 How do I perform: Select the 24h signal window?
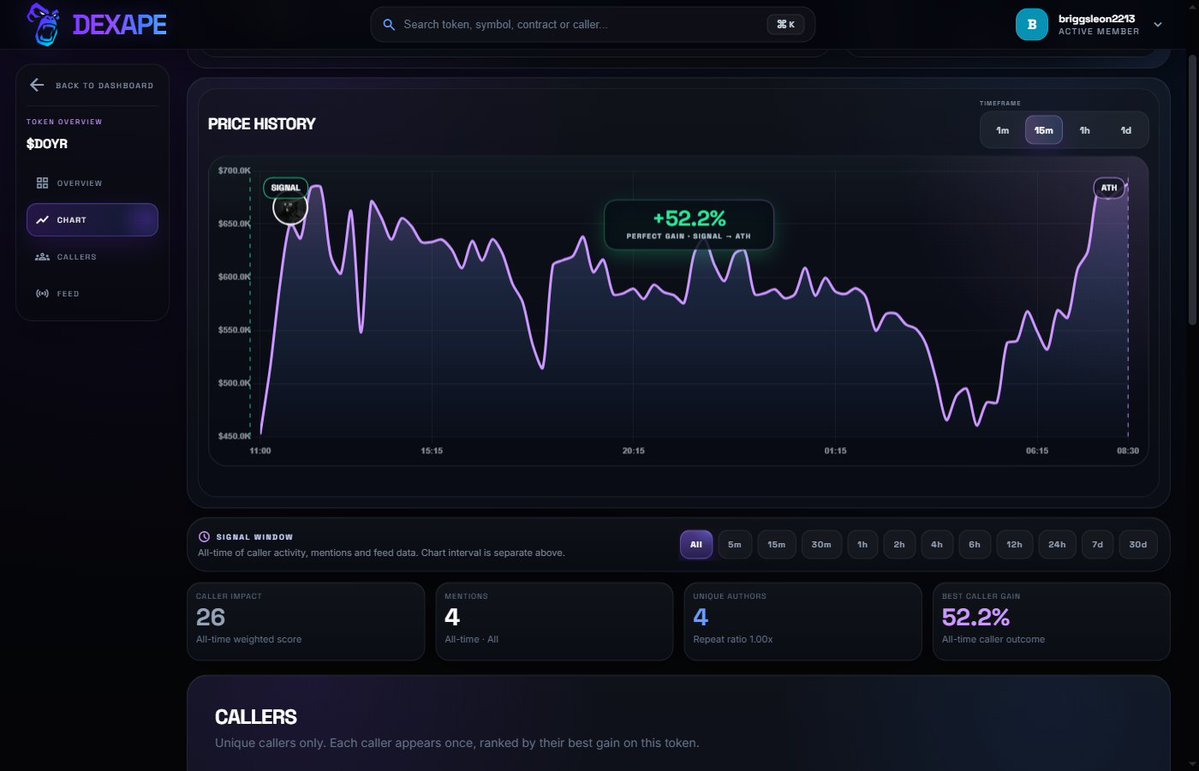pos(1057,545)
